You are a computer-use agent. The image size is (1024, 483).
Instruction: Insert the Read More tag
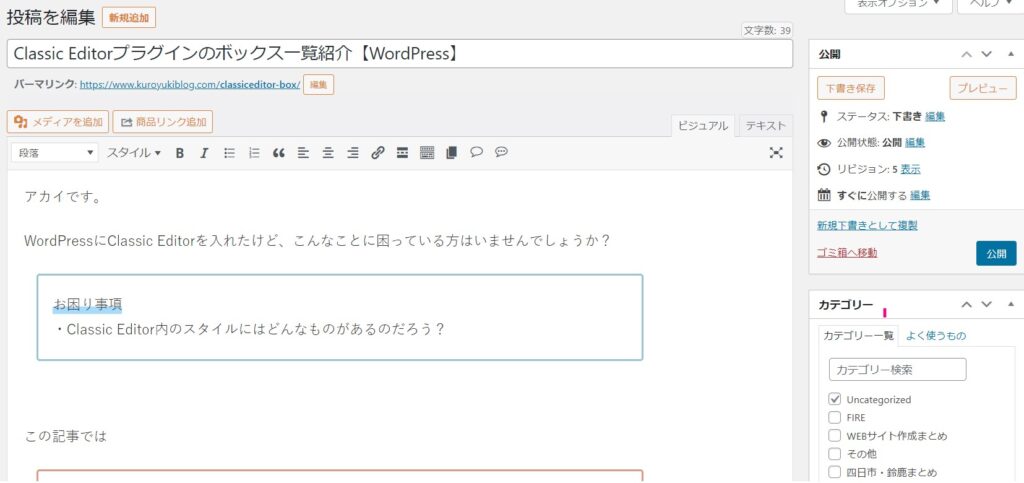(x=402, y=153)
